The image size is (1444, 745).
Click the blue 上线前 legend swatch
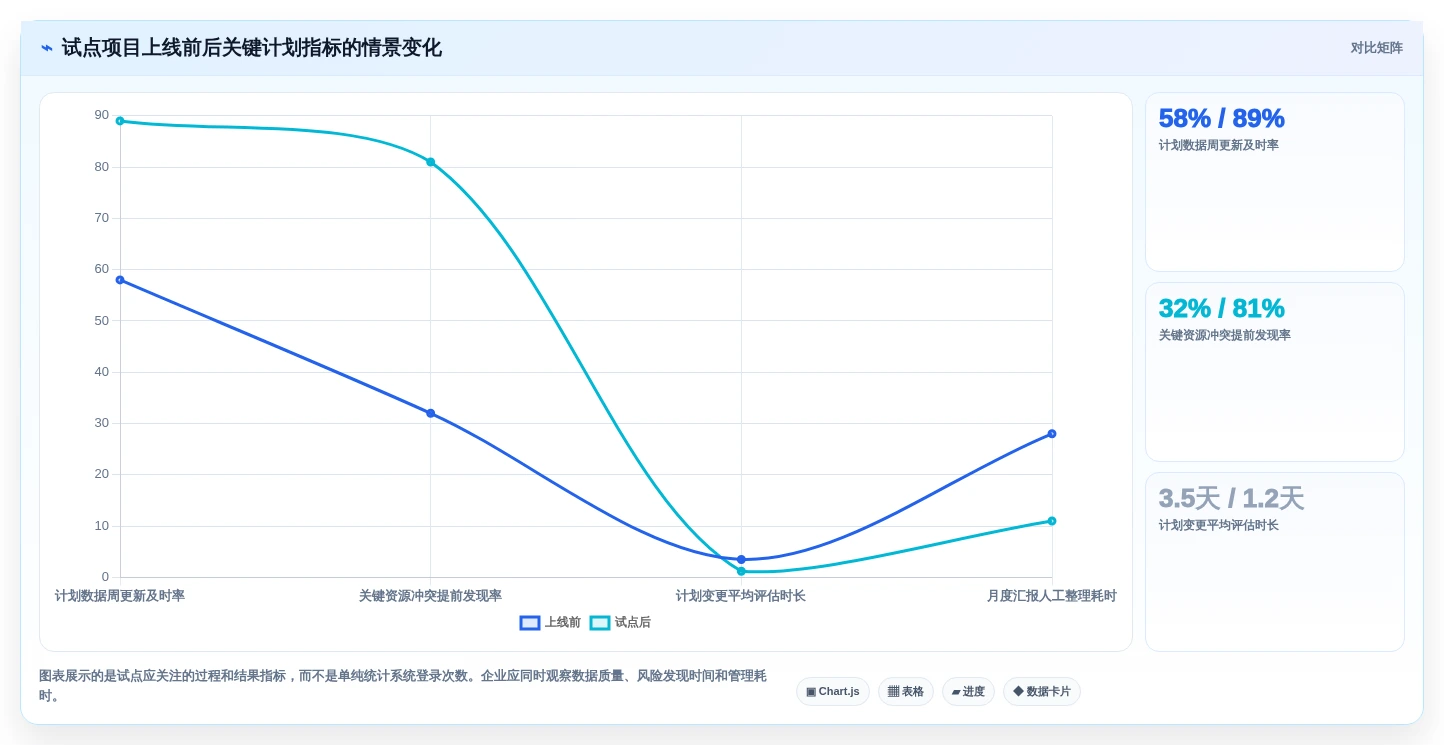[530, 623]
